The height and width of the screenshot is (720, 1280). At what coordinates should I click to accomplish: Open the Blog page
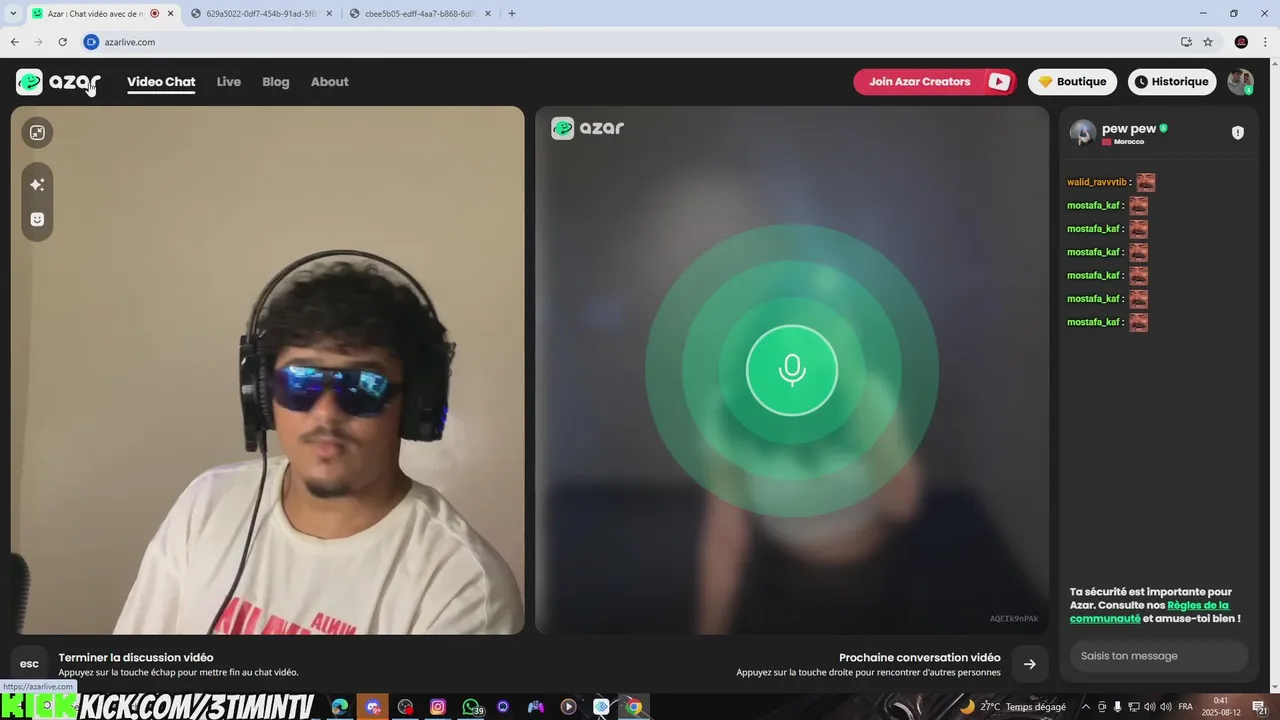276,82
